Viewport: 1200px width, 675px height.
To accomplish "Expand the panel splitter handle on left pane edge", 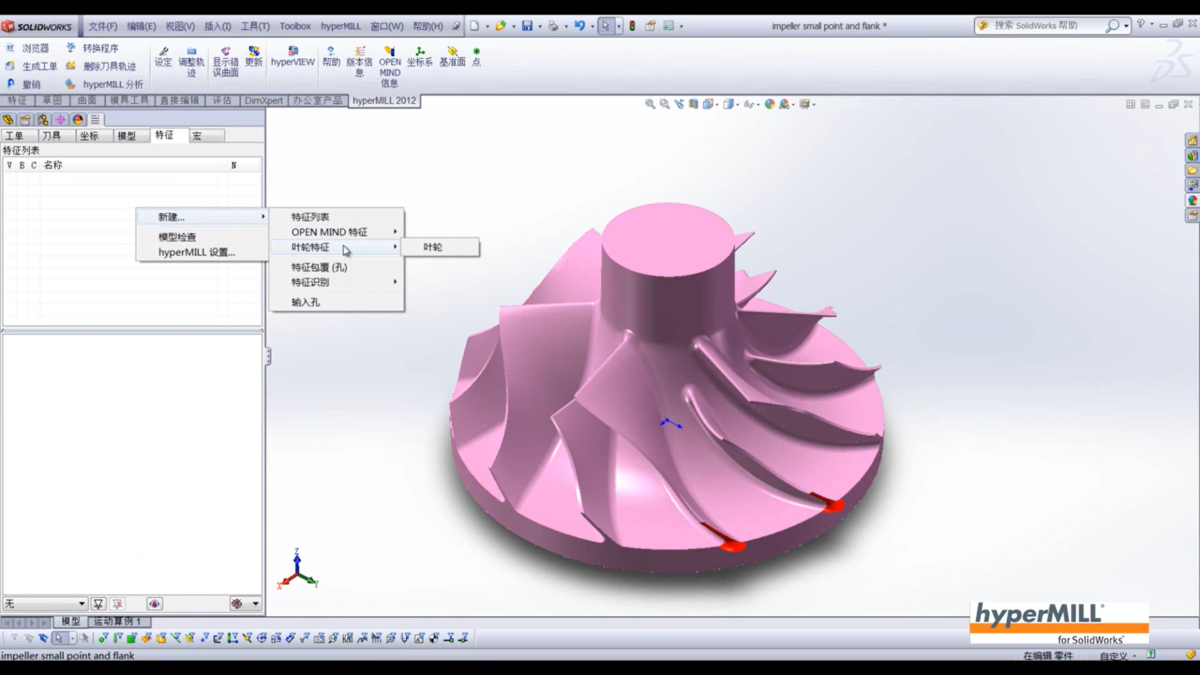I will tap(268, 356).
